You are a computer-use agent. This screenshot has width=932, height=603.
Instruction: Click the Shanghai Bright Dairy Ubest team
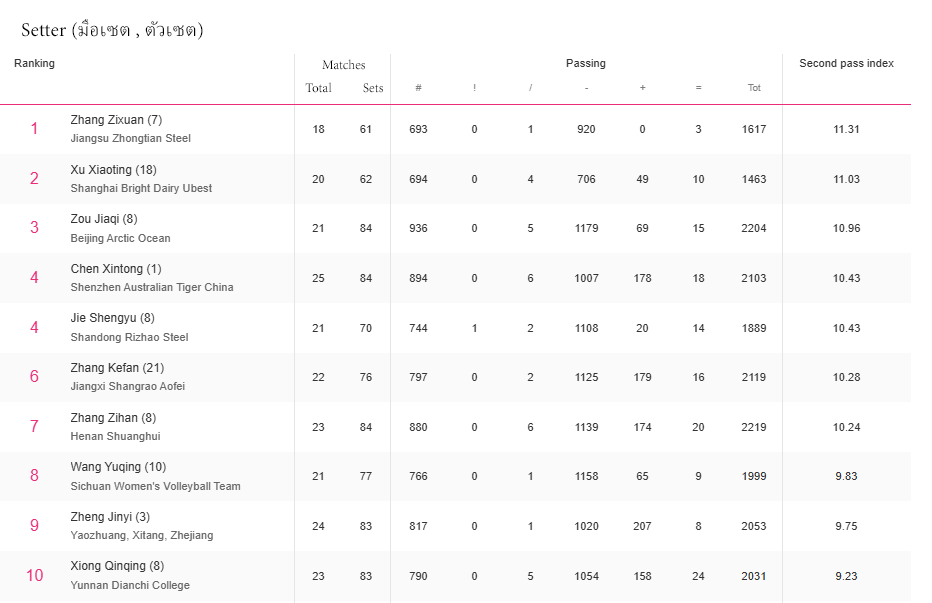pyautogui.click(x=141, y=188)
